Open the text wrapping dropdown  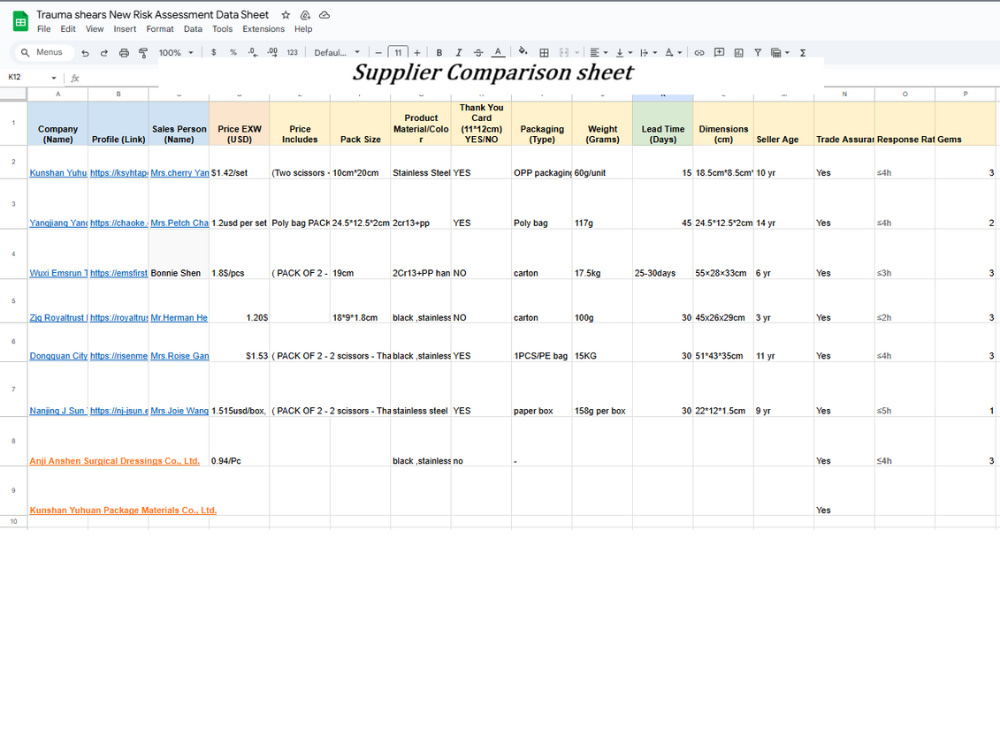coord(648,53)
